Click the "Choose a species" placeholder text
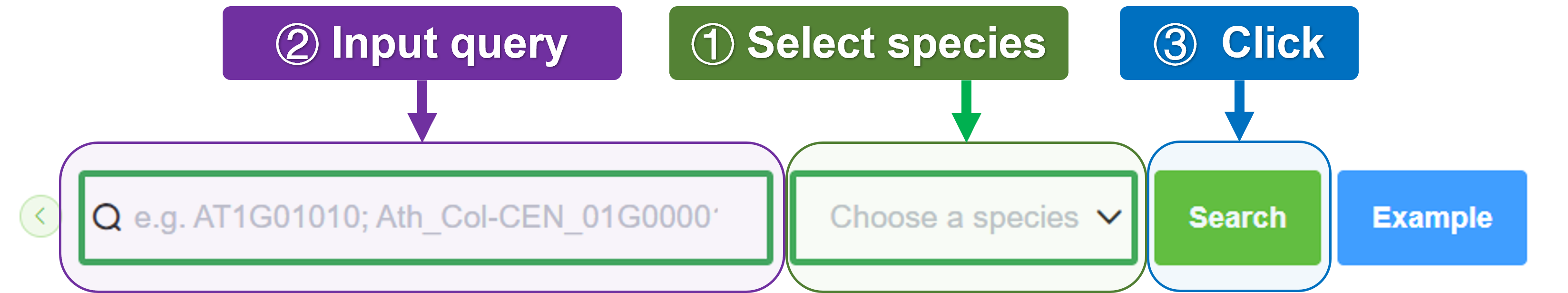This screenshot has height=293, width=1568. 954,217
